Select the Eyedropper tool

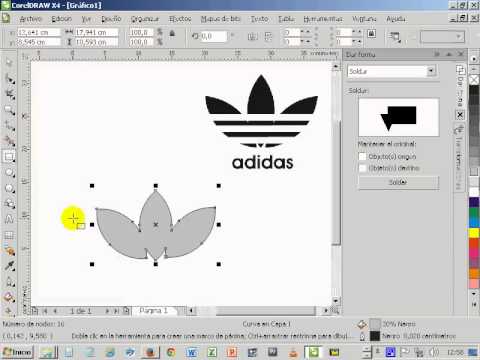coord(9,266)
